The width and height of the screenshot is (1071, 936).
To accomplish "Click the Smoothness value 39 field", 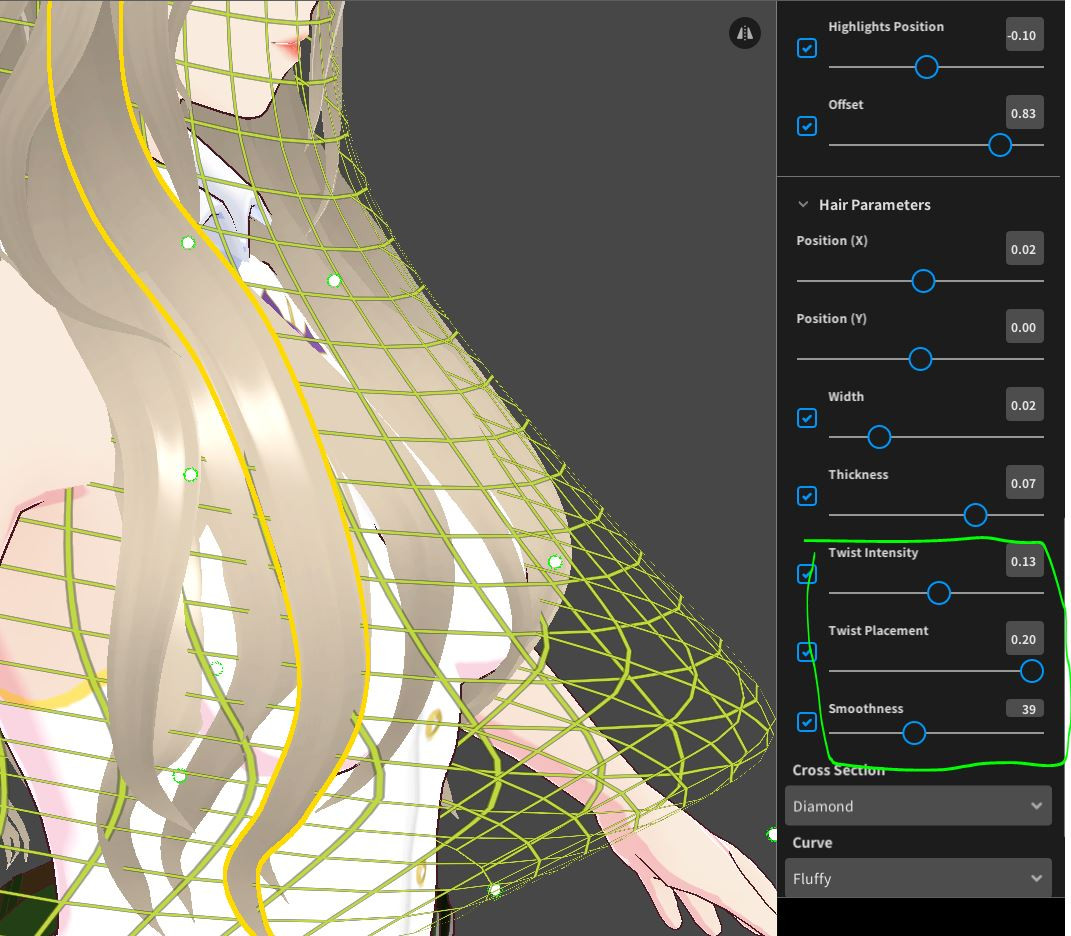I will click(x=1024, y=708).
